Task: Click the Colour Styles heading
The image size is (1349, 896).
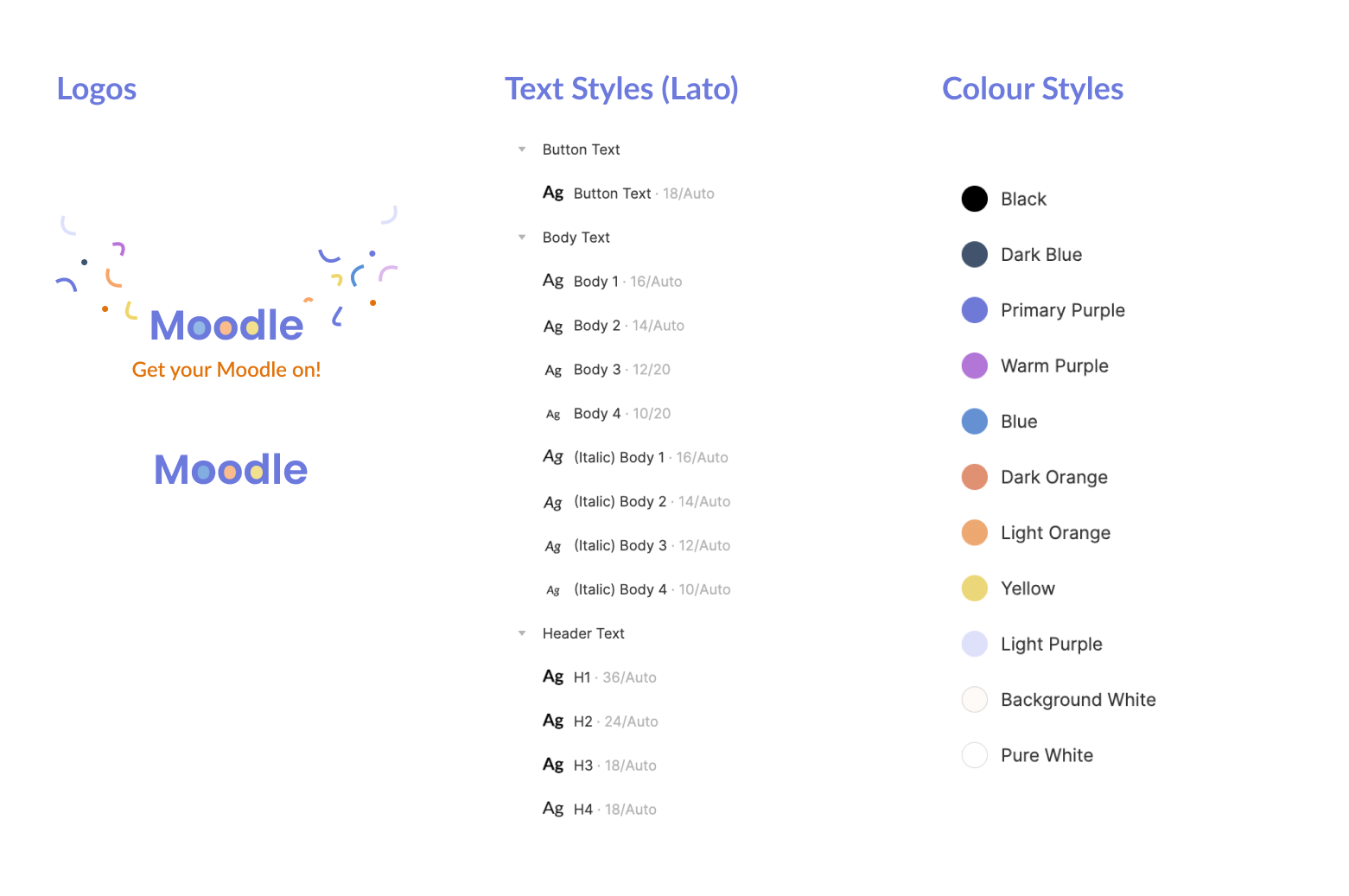Action: (x=1033, y=89)
